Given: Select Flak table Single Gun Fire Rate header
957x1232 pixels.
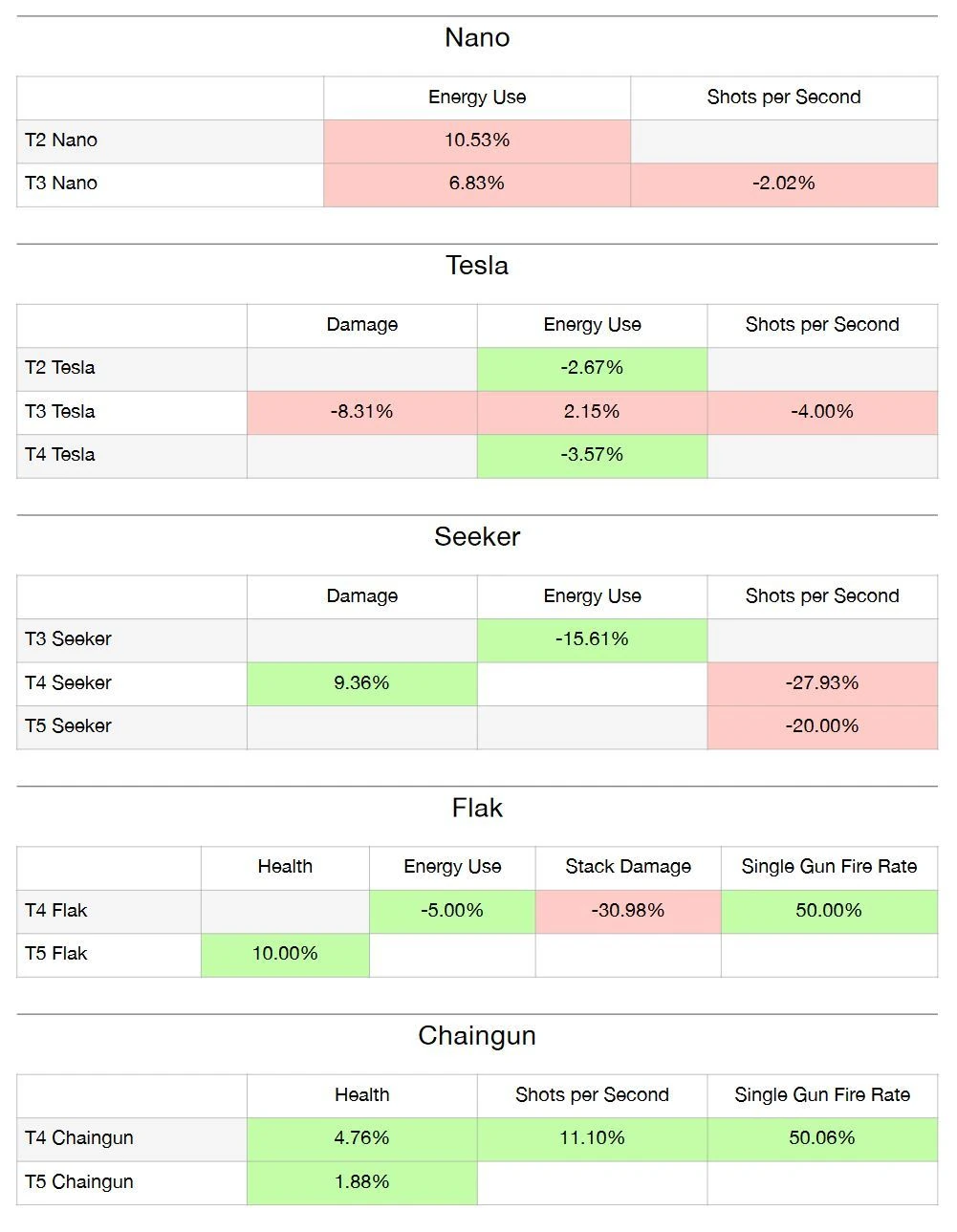Looking at the screenshot, I should click(829, 866).
